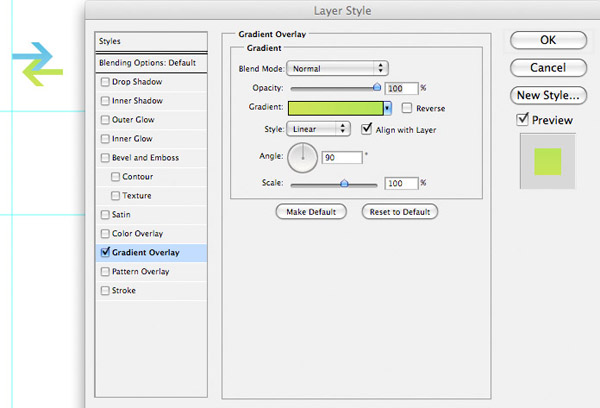Uncheck the Gradient Overlay checkbox
The image size is (600, 408).
coord(105,252)
